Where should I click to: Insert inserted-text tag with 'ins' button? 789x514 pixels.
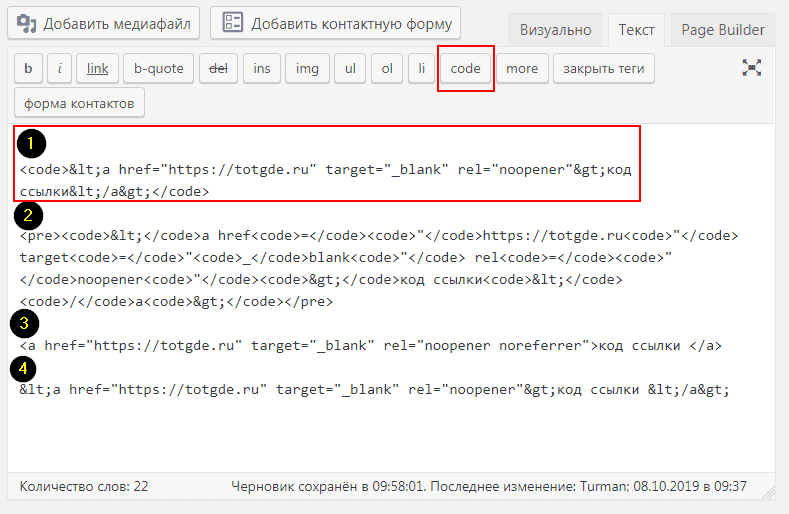pos(262,68)
